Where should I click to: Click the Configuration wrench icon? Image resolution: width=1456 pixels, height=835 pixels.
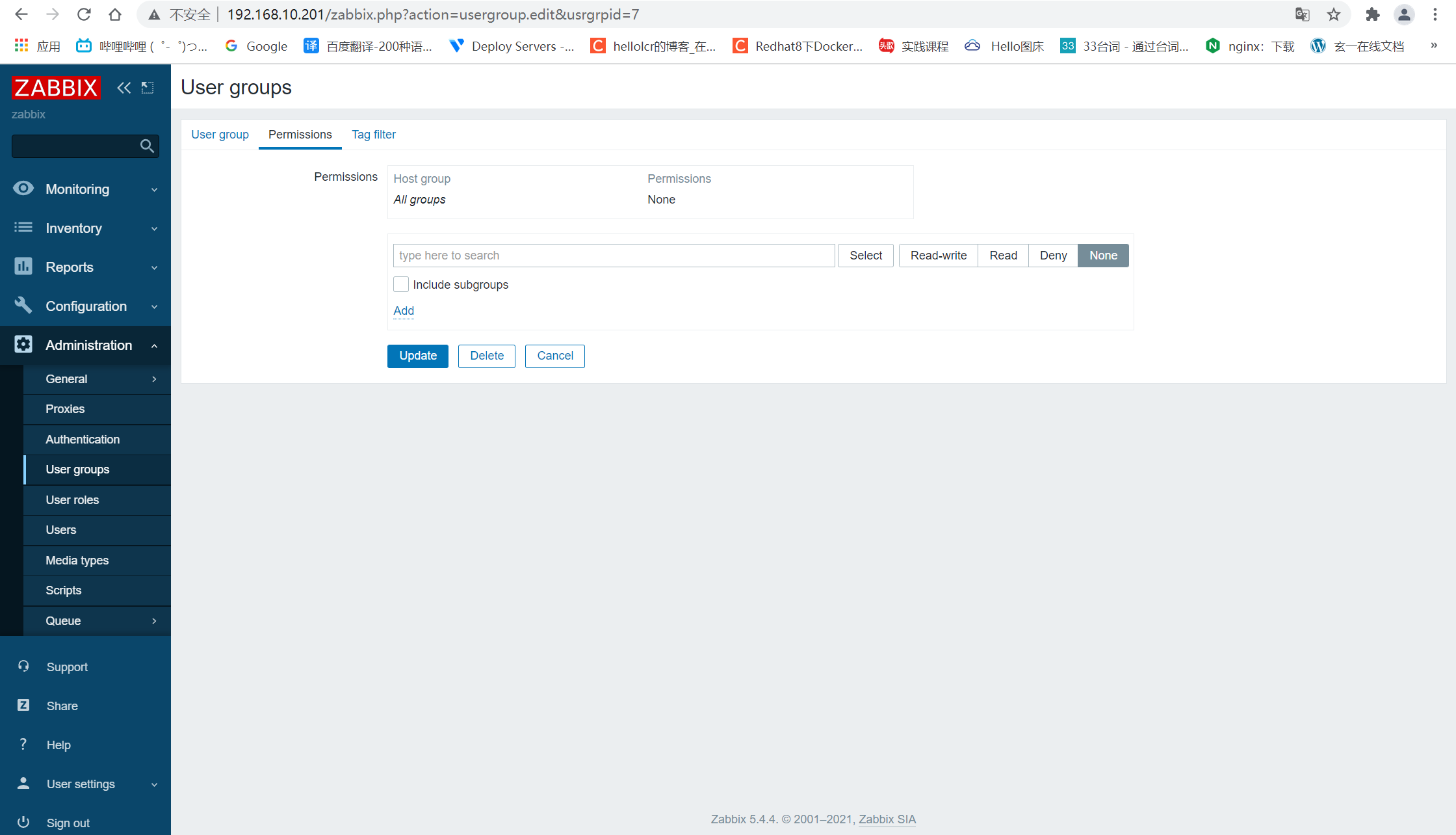[23, 305]
